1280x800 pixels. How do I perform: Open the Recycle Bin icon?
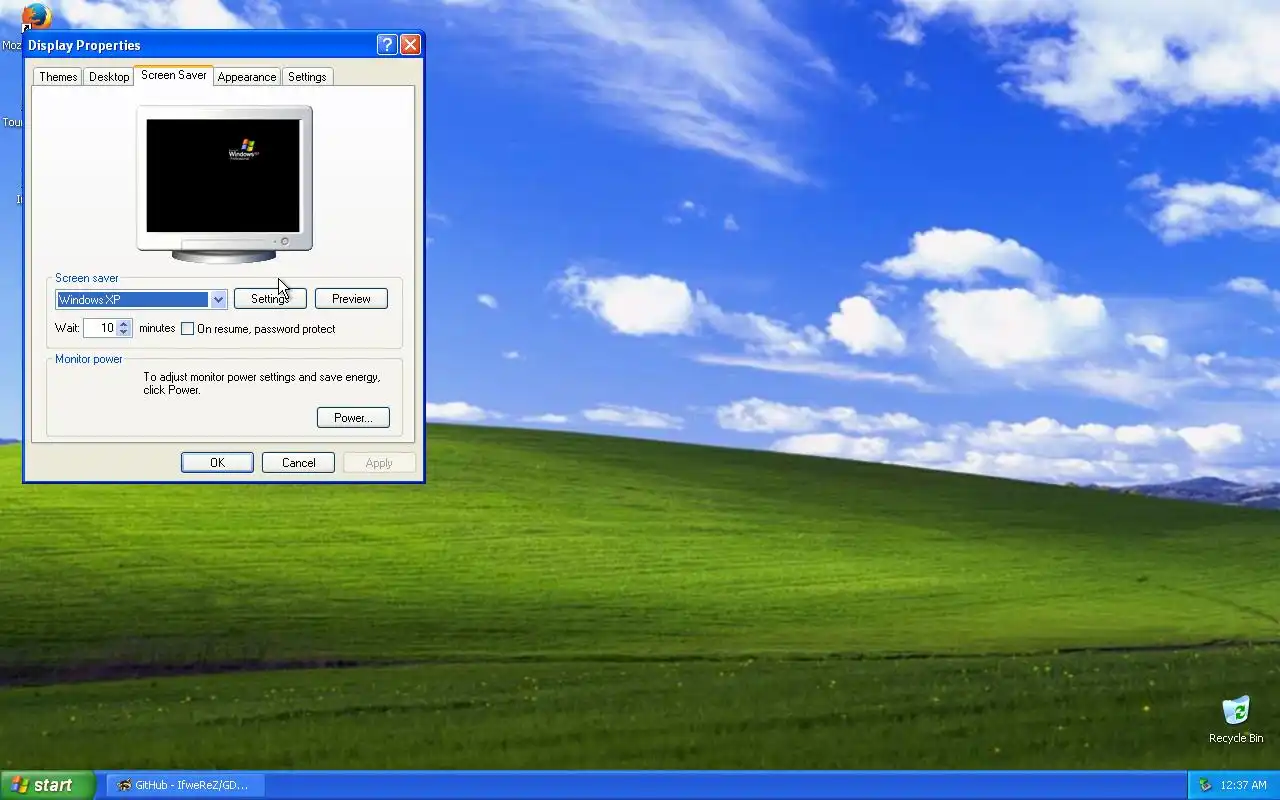[1236, 718]
